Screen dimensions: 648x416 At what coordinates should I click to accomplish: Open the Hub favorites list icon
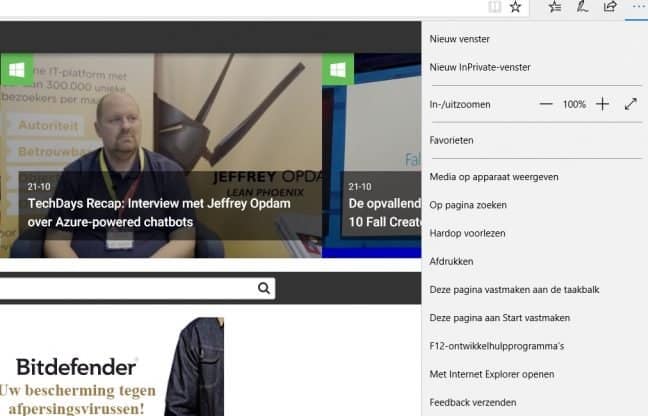point(555,7)
